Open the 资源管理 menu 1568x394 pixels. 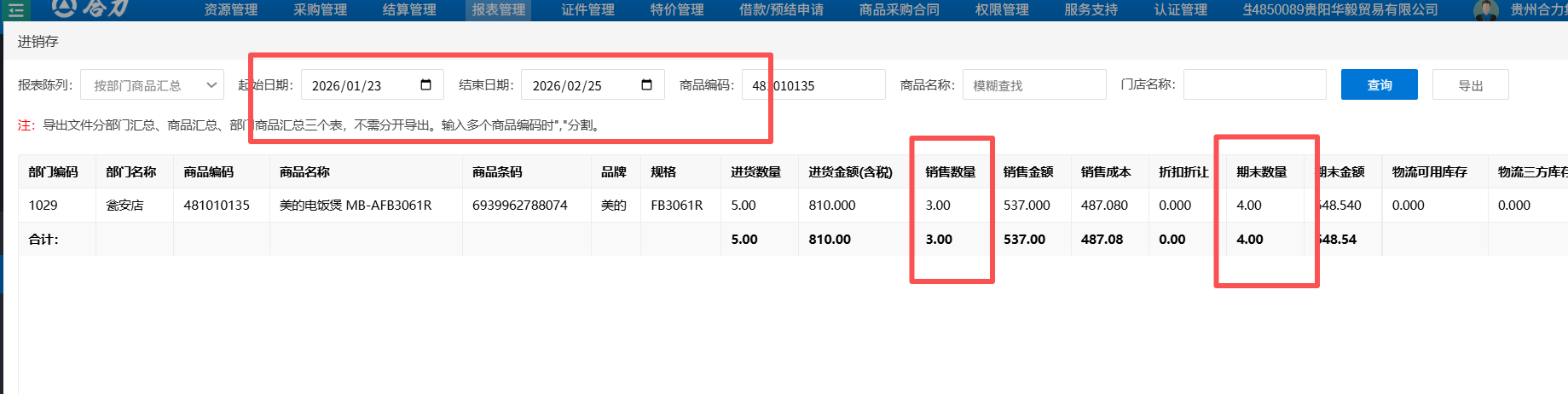point(230,10)
